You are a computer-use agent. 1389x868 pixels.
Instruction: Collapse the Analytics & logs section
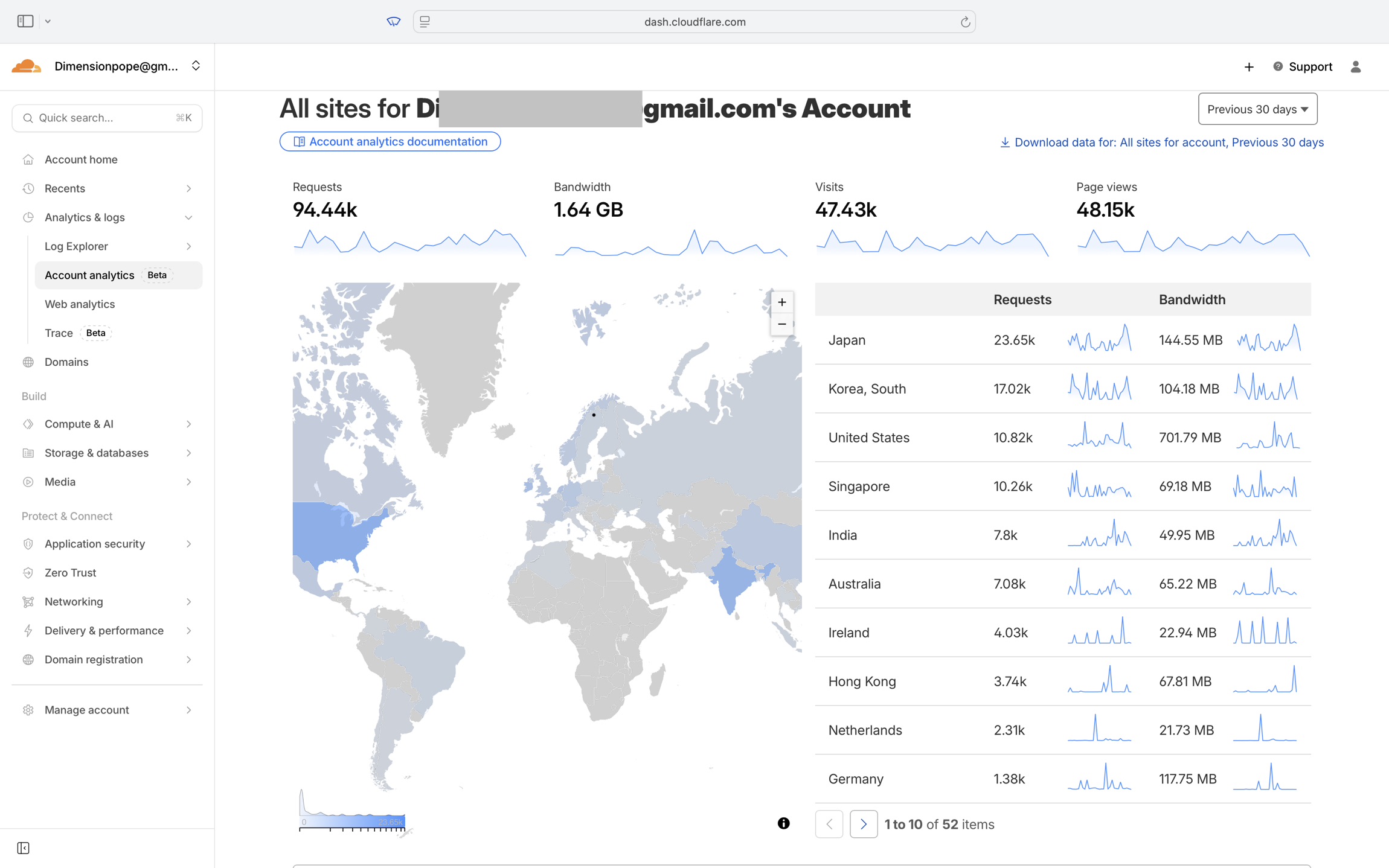click(188, 217)
